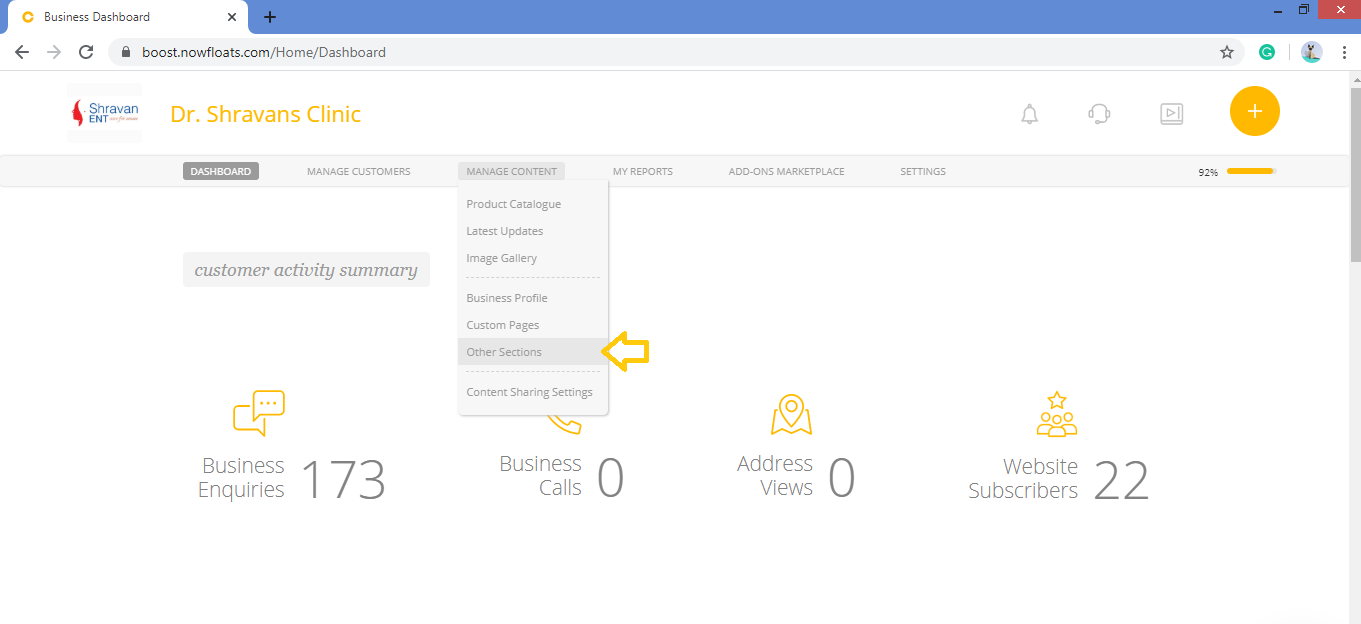
Task: Open the My Reports menu
Action: coord(643,171)
